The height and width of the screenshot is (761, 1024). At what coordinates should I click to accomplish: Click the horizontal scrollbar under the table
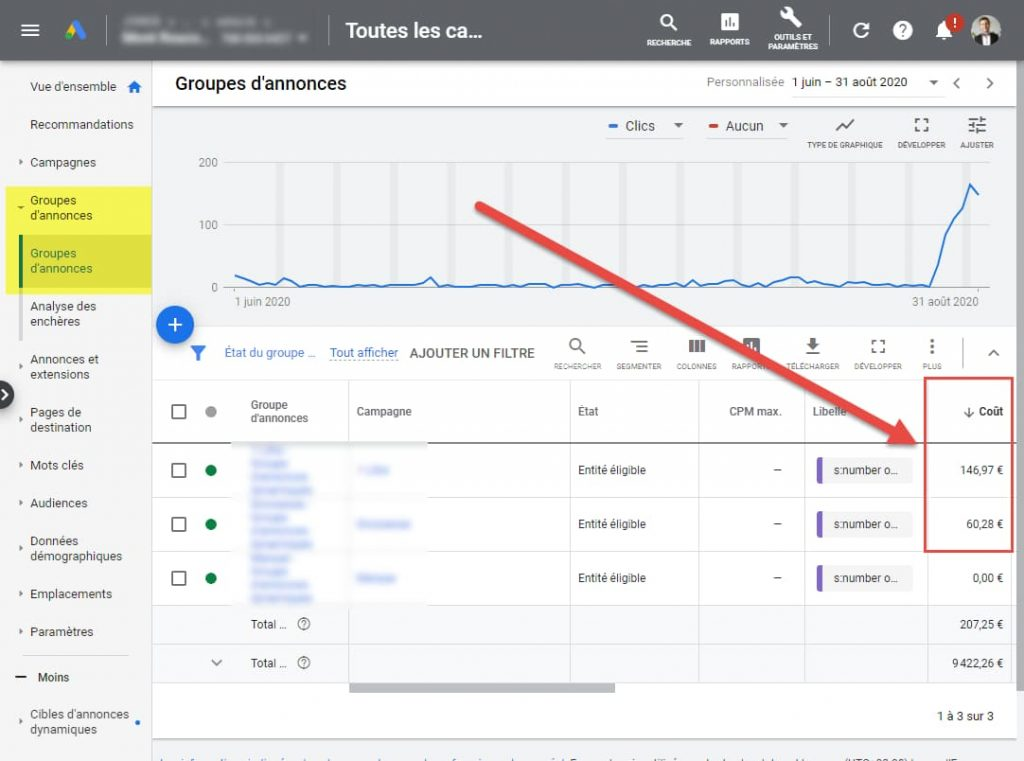[481, 687]
